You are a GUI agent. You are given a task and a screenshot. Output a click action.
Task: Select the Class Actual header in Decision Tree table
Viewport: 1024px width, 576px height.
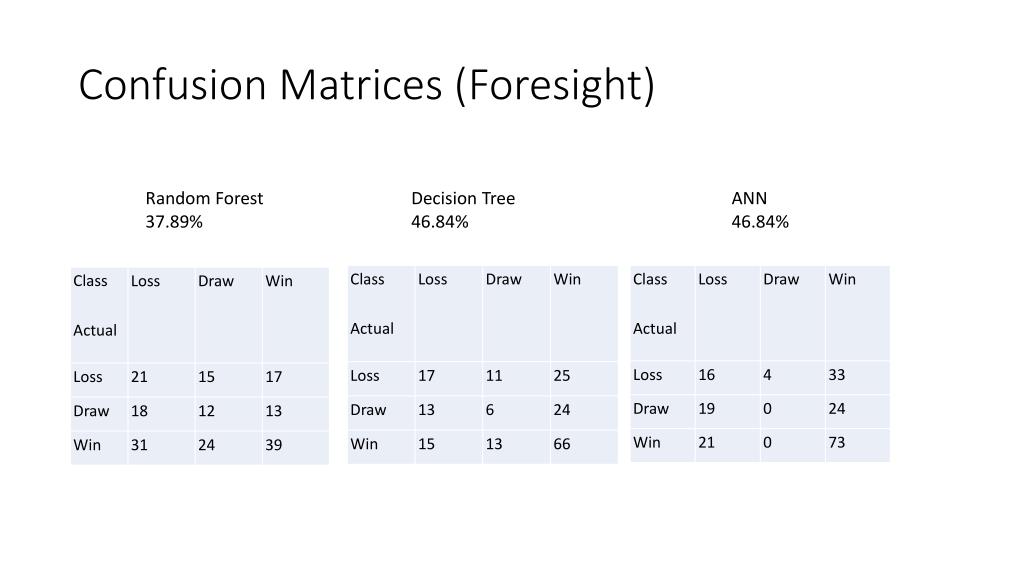372,304
